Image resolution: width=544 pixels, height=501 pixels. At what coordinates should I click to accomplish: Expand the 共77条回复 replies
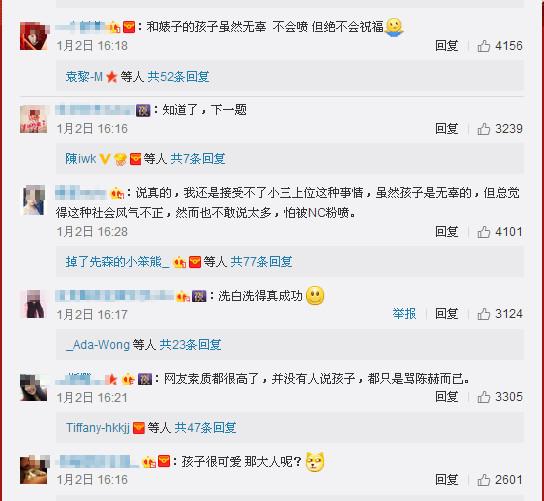pos(261,262)
